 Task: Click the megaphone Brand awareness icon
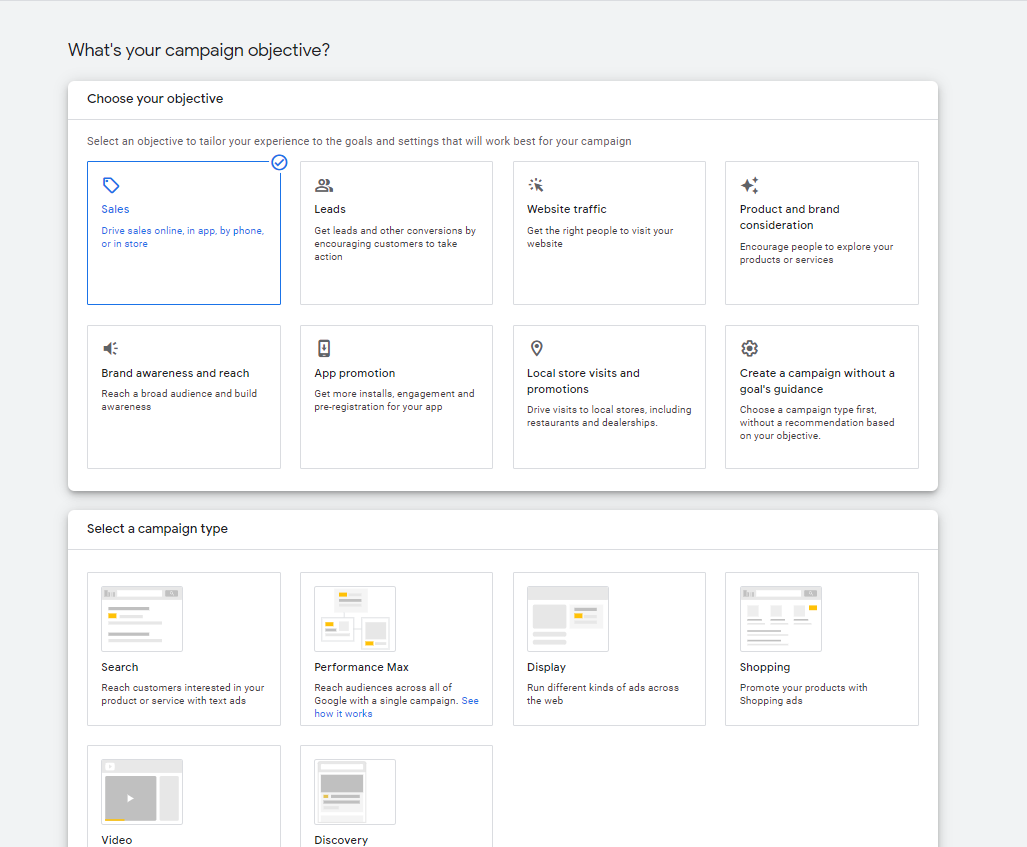(x=110, y=348)
